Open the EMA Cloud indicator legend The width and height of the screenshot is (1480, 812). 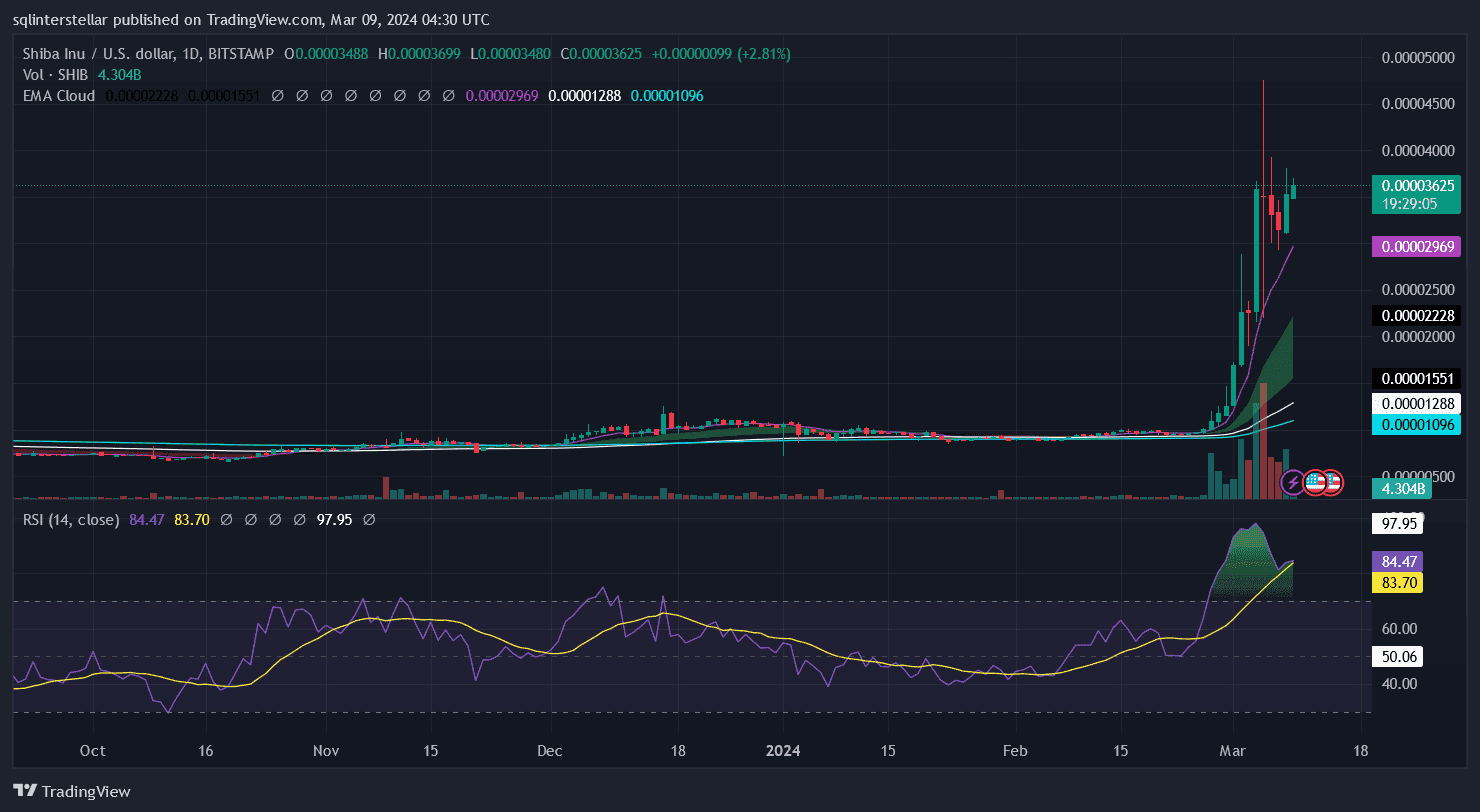59,96
